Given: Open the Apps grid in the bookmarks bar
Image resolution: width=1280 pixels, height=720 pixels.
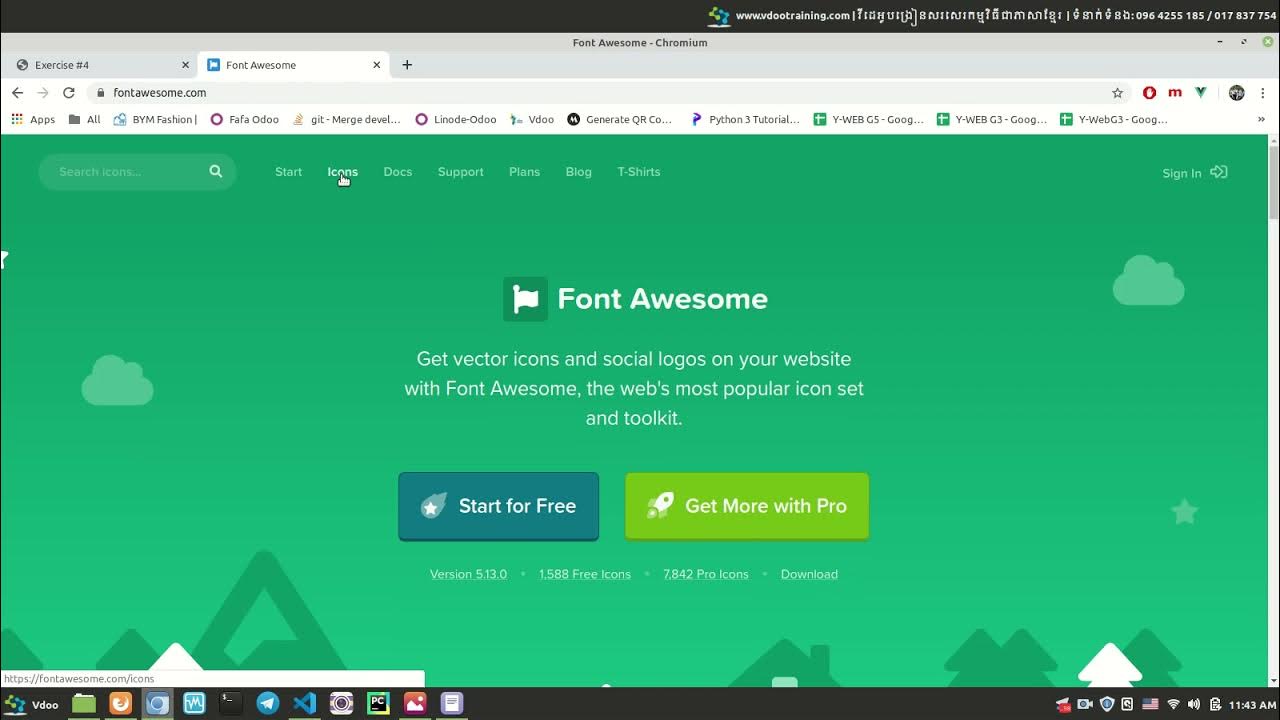Looking at the screenshot, I should click(x=33, y=119).
